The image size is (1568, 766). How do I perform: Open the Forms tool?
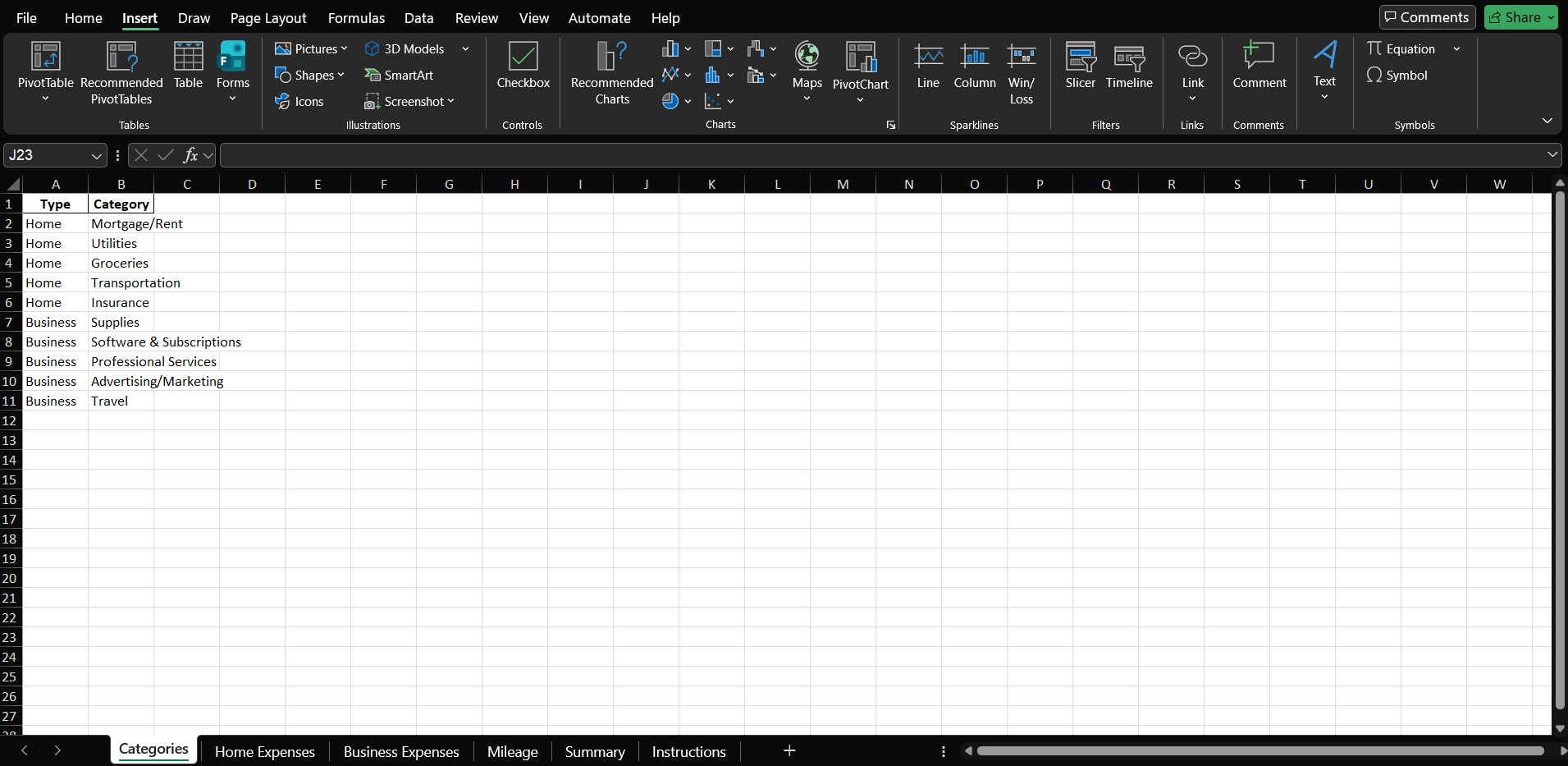click(x=232, y=72)
